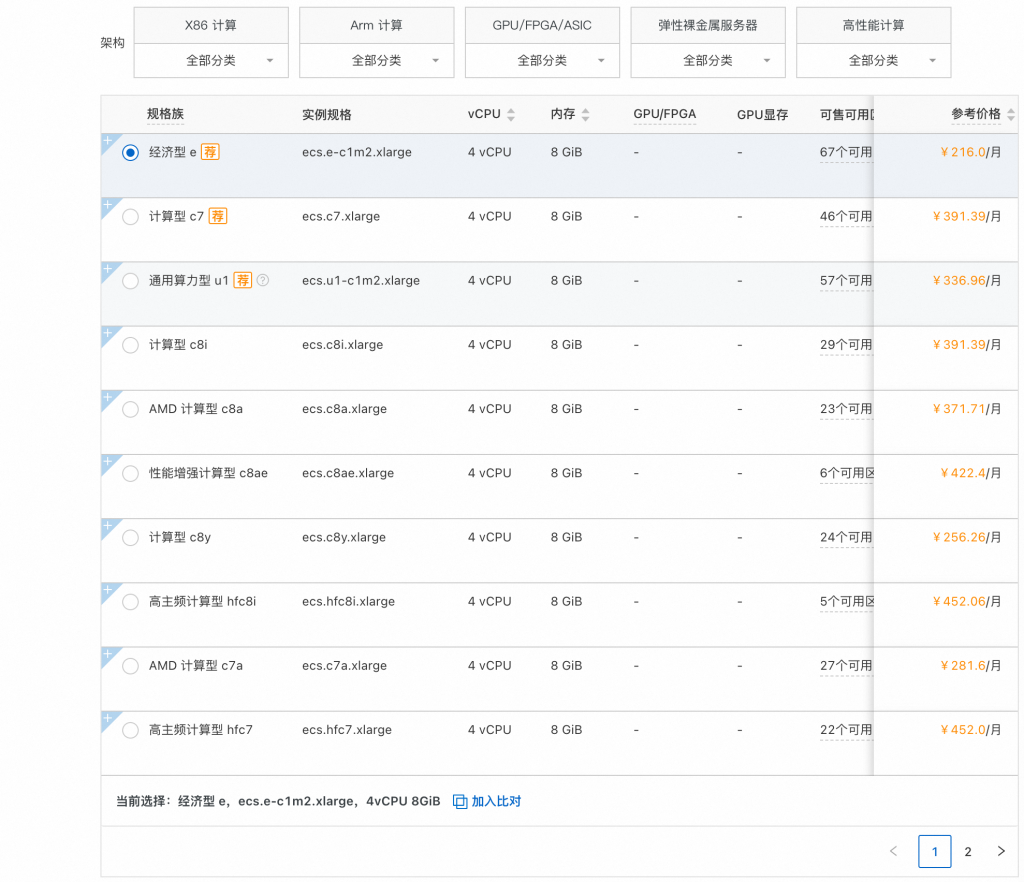The height and width of the screenshot is (882, 1024).
Task: Click the plus corner icon on 计算型 c7 row
Action: pyautogui.click(x=108, y=205)
